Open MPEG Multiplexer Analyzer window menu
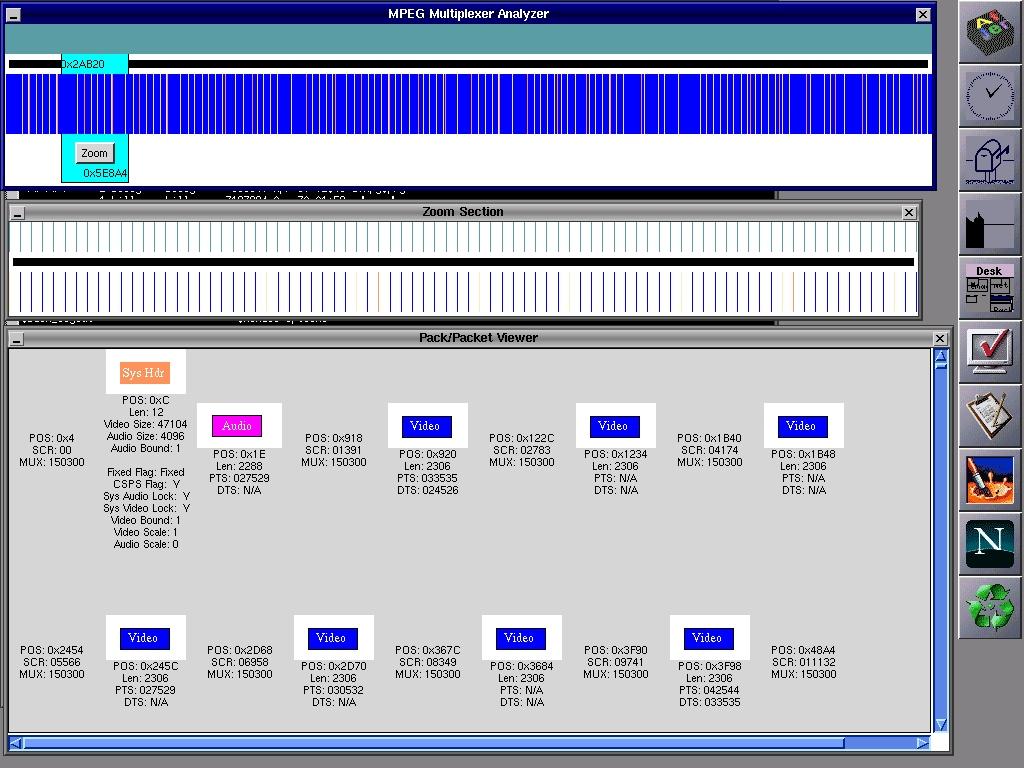The width and height of the screenshot is (1024, 768). tap(13, 14)
